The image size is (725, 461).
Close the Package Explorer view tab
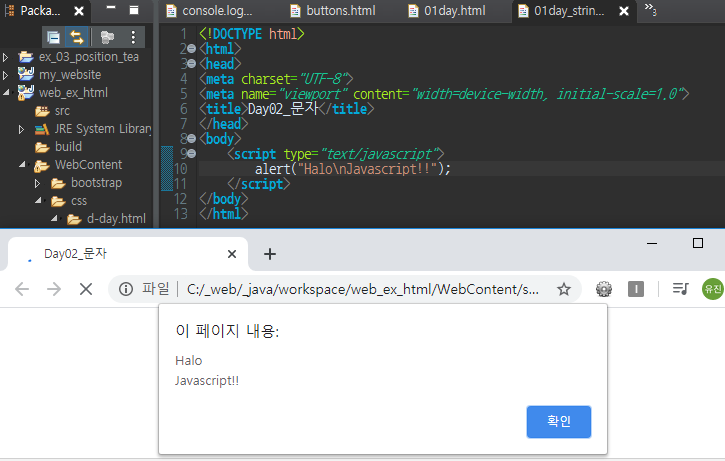coord(79,11)
